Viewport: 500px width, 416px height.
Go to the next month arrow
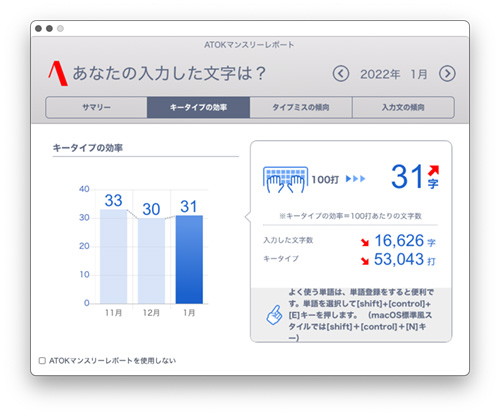pyautogui.click(x=447, y=74)
